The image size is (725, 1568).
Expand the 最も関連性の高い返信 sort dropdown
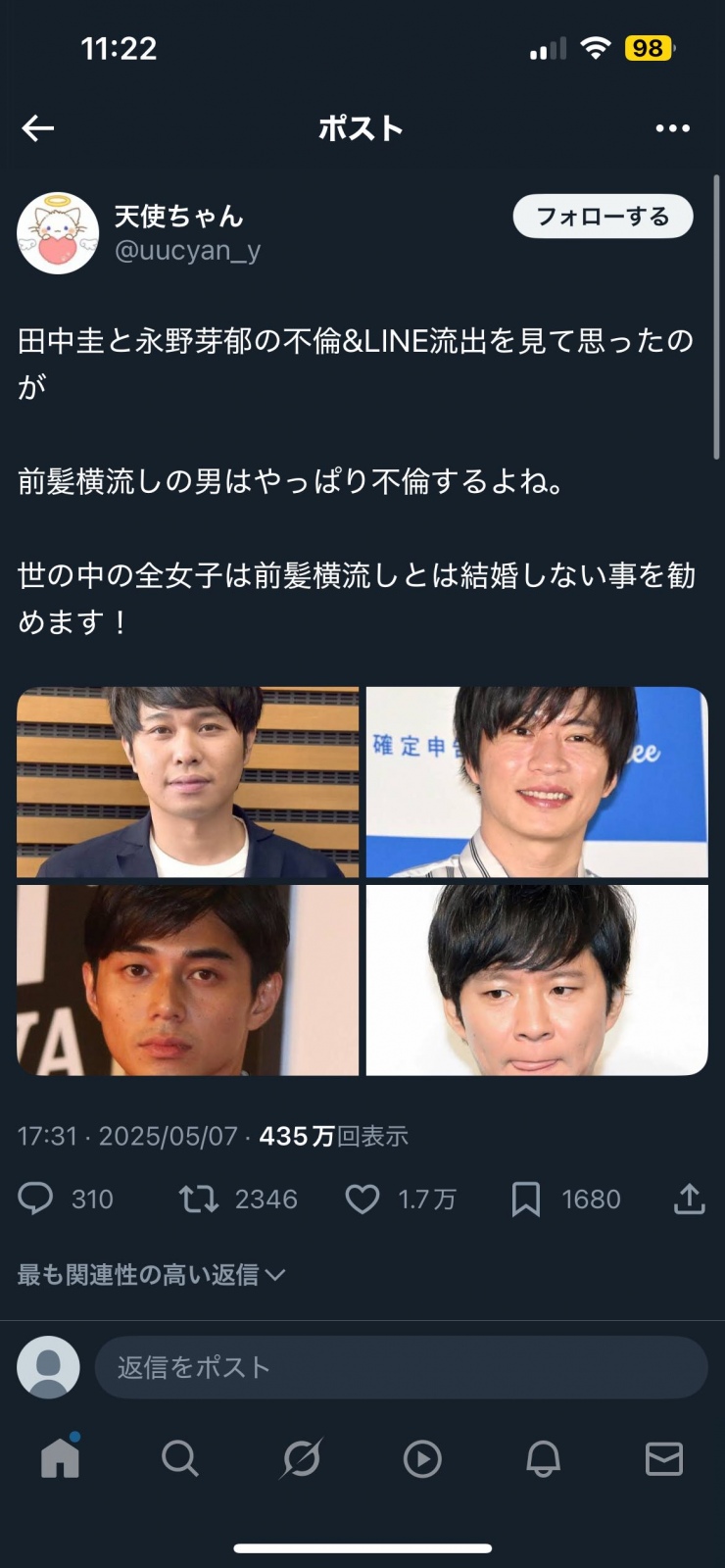tap(151, 1274)
